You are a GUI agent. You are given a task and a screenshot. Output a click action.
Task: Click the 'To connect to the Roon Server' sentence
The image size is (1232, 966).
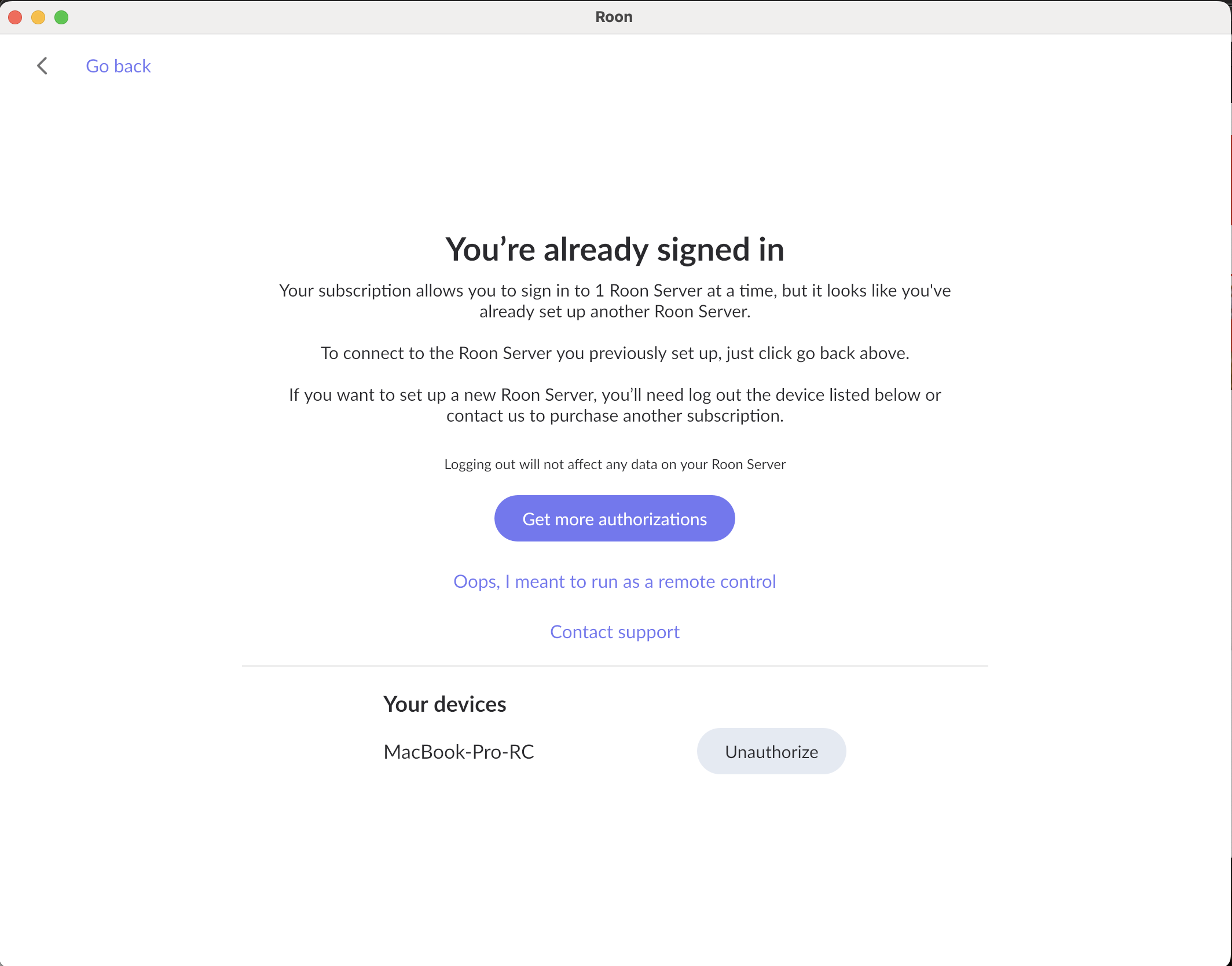point(614,353)
